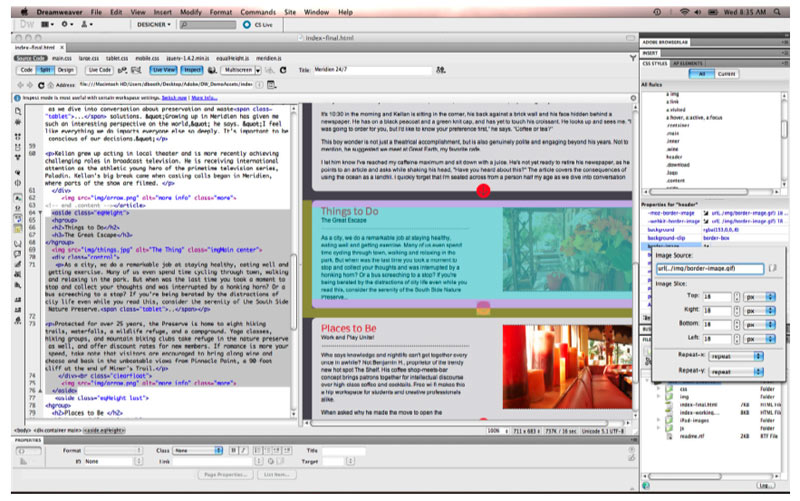This screenshot has height=501, width=800.
Task: Expand the js folder in Files
Action: pyautogui.click(x=658, y=429)
